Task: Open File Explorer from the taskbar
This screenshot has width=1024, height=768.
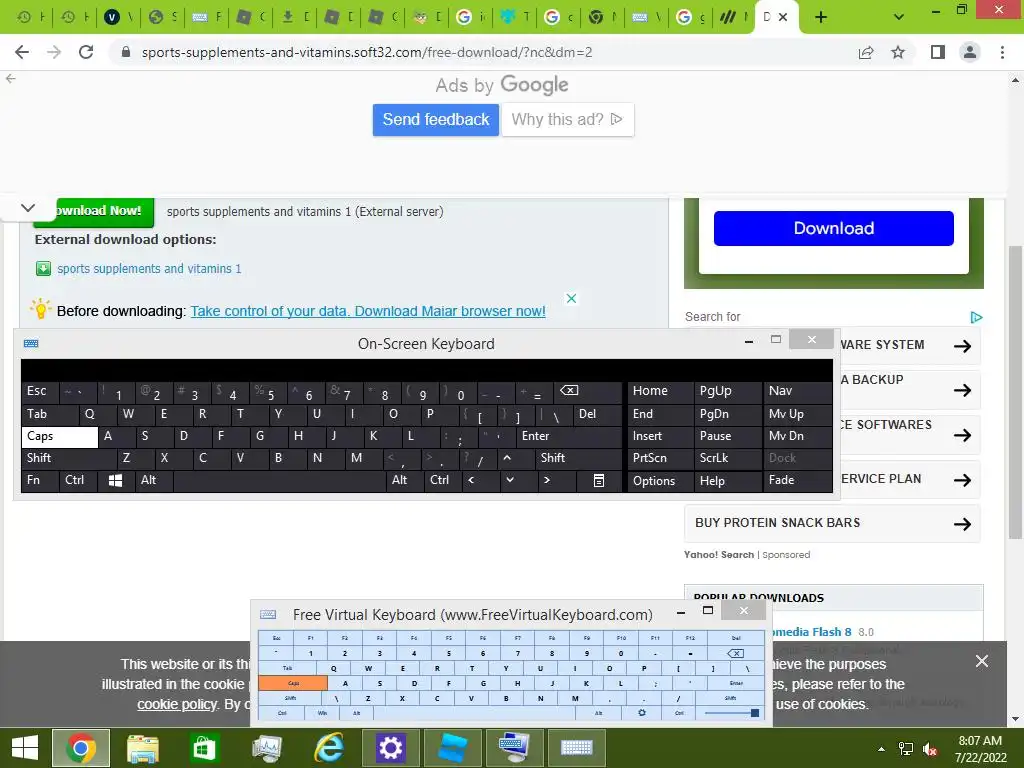Action: 142,748
